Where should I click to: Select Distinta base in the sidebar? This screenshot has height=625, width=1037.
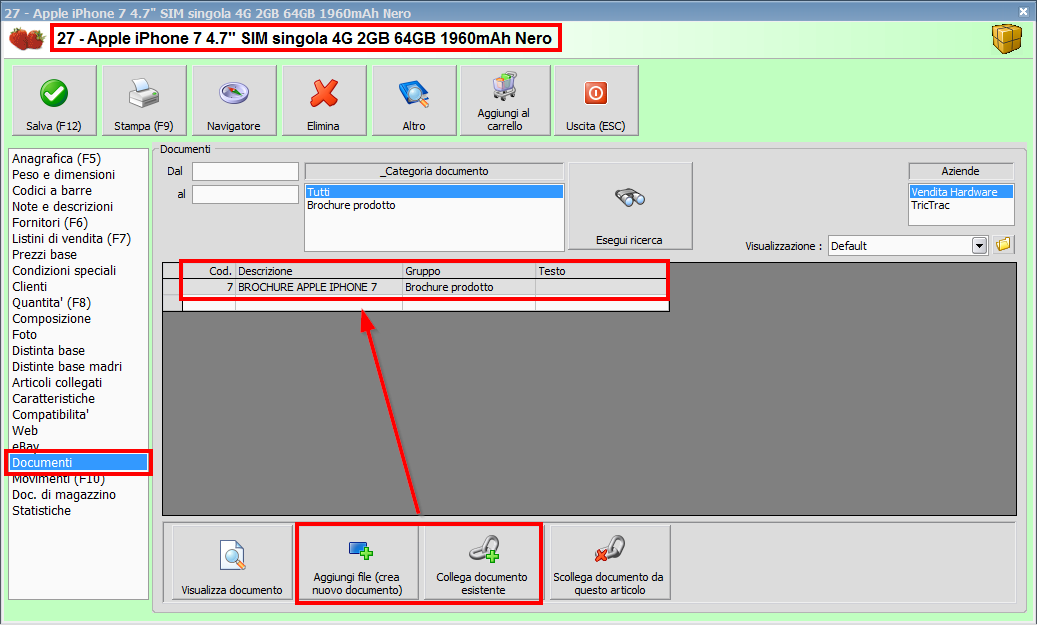pyautogui.click(x=48, y=351)
